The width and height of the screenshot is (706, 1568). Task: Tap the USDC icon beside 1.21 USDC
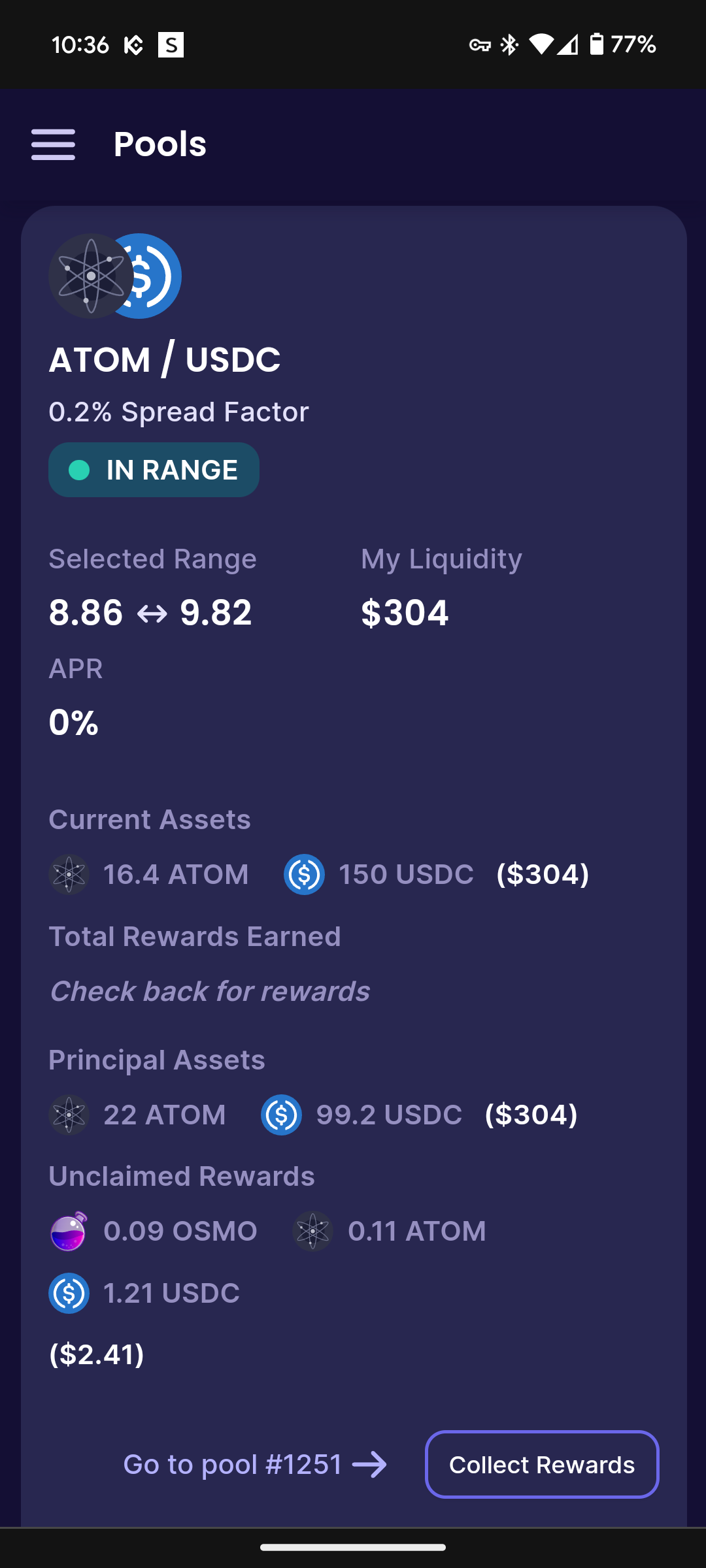pos(69,1293)
